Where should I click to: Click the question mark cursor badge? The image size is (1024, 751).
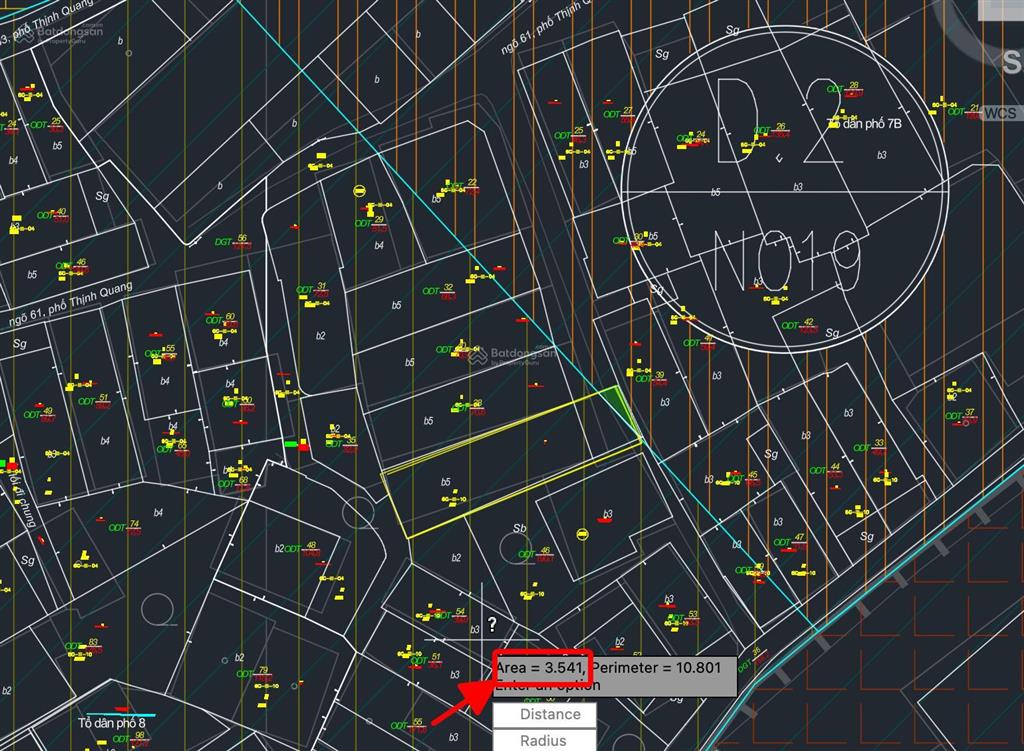[492, 624]
